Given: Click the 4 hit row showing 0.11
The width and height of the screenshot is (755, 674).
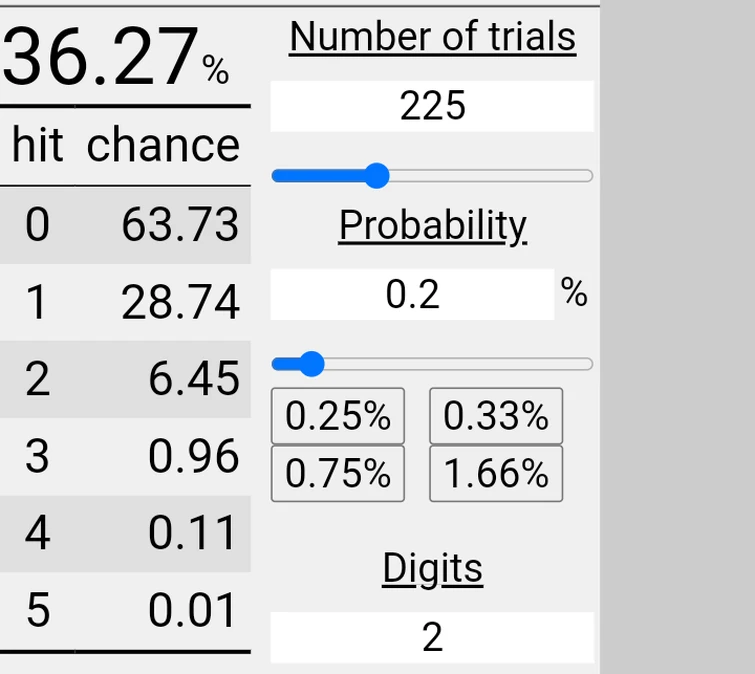Looking at the screenshot, I should (125, 533).
